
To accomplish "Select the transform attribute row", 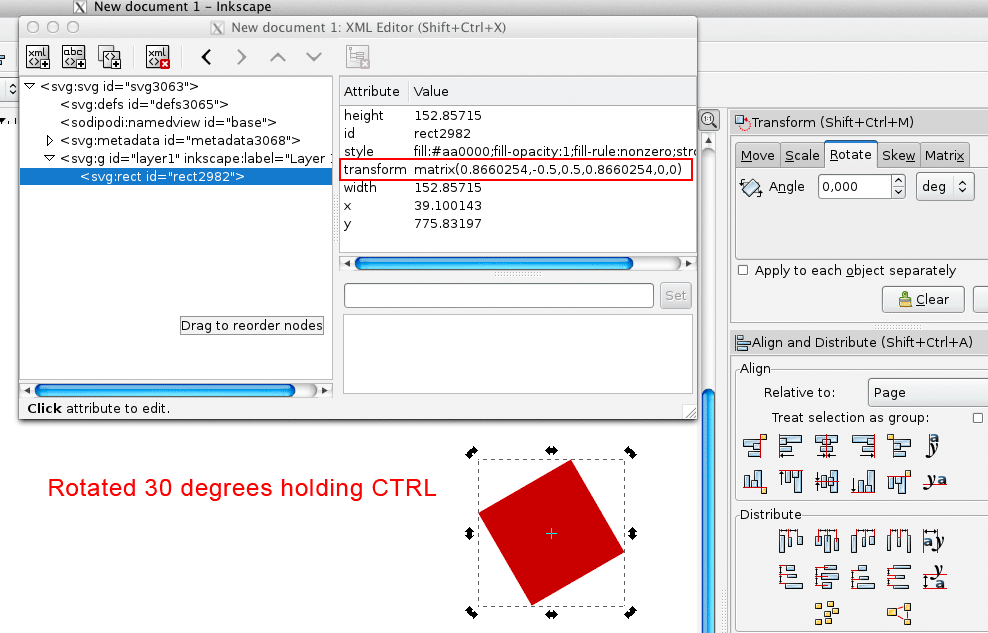I will pyautogui.click(x=515, y=169).
